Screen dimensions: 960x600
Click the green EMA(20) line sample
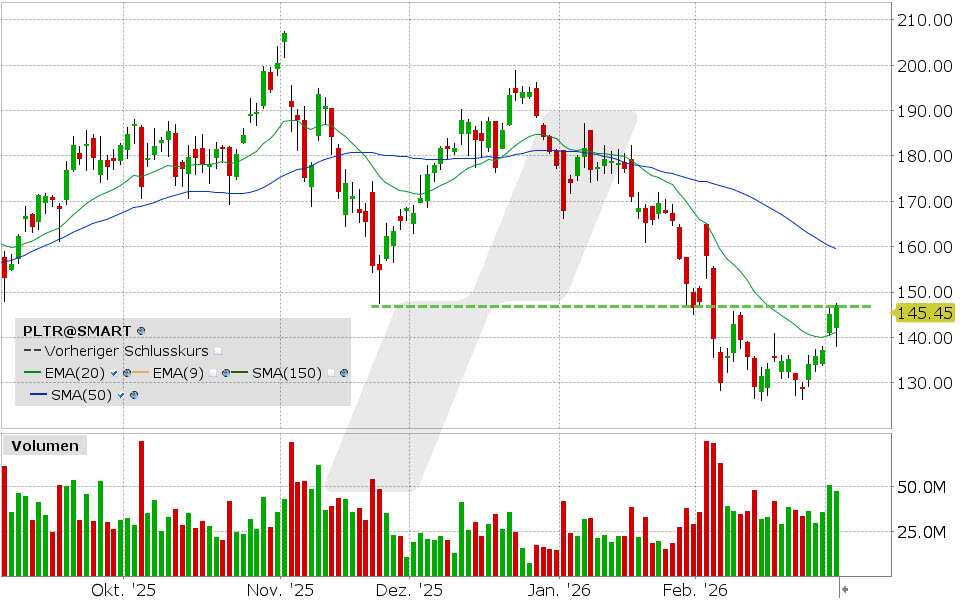(32, 372)
